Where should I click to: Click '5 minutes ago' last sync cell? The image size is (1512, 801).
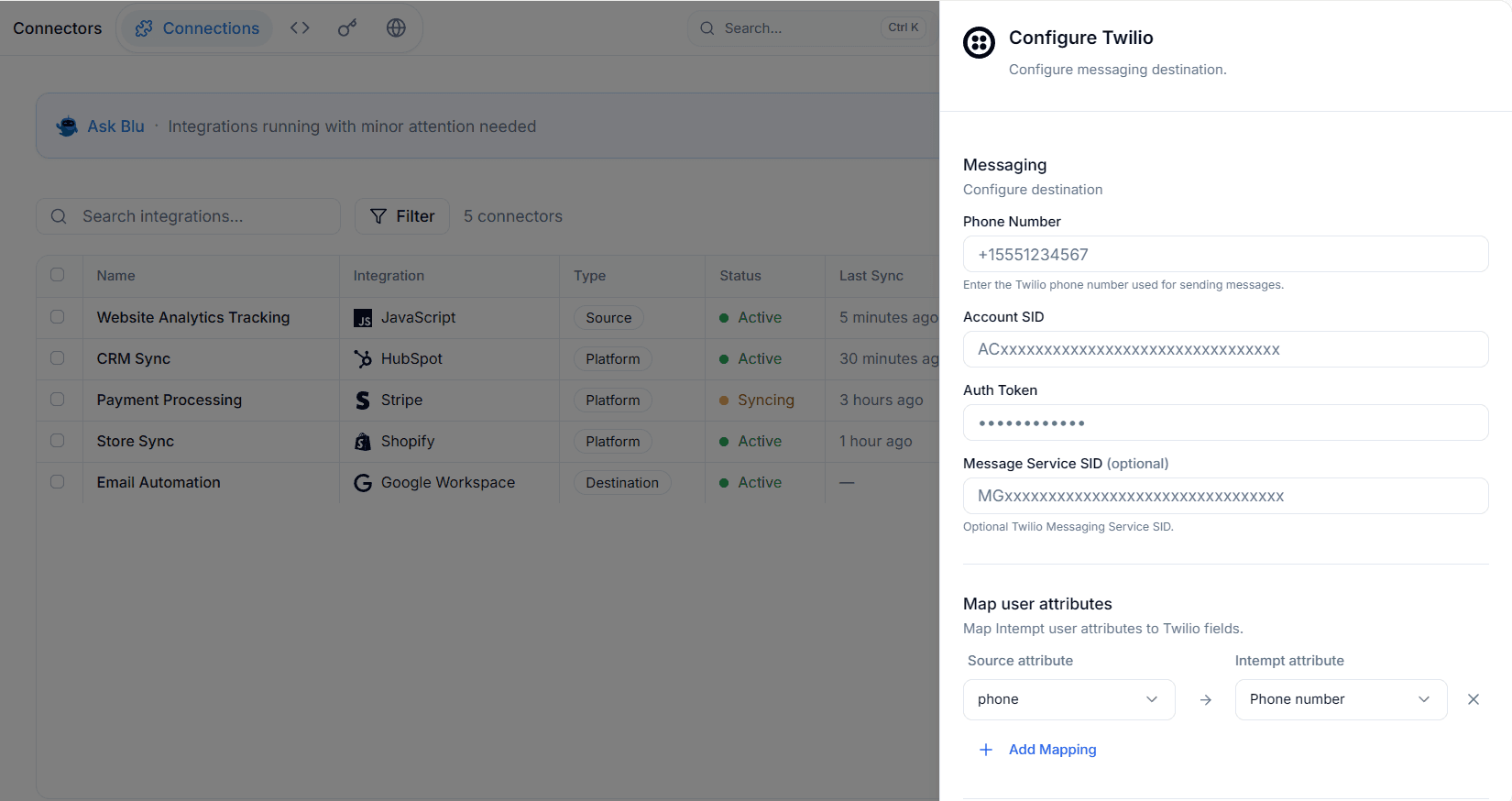(x=888, y=317)
